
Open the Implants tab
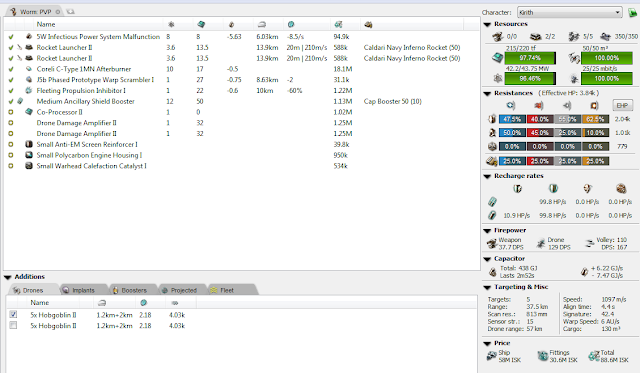(x=83, y=290)
